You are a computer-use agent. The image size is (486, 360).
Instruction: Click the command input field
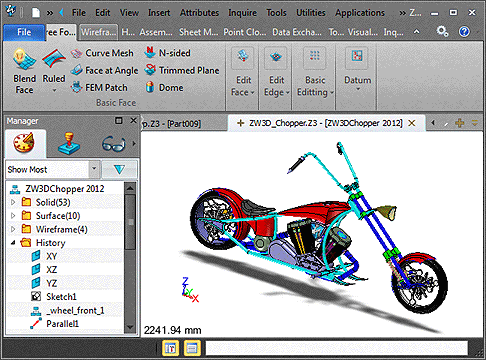pos(337,348)
